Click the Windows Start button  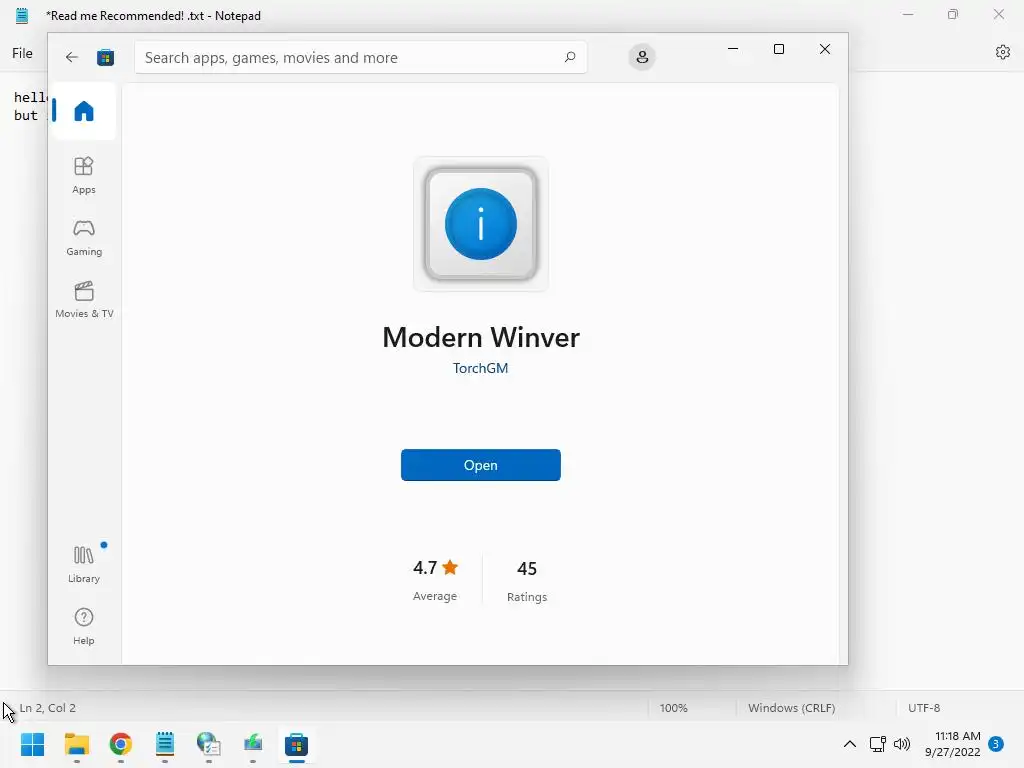(33, 744)
